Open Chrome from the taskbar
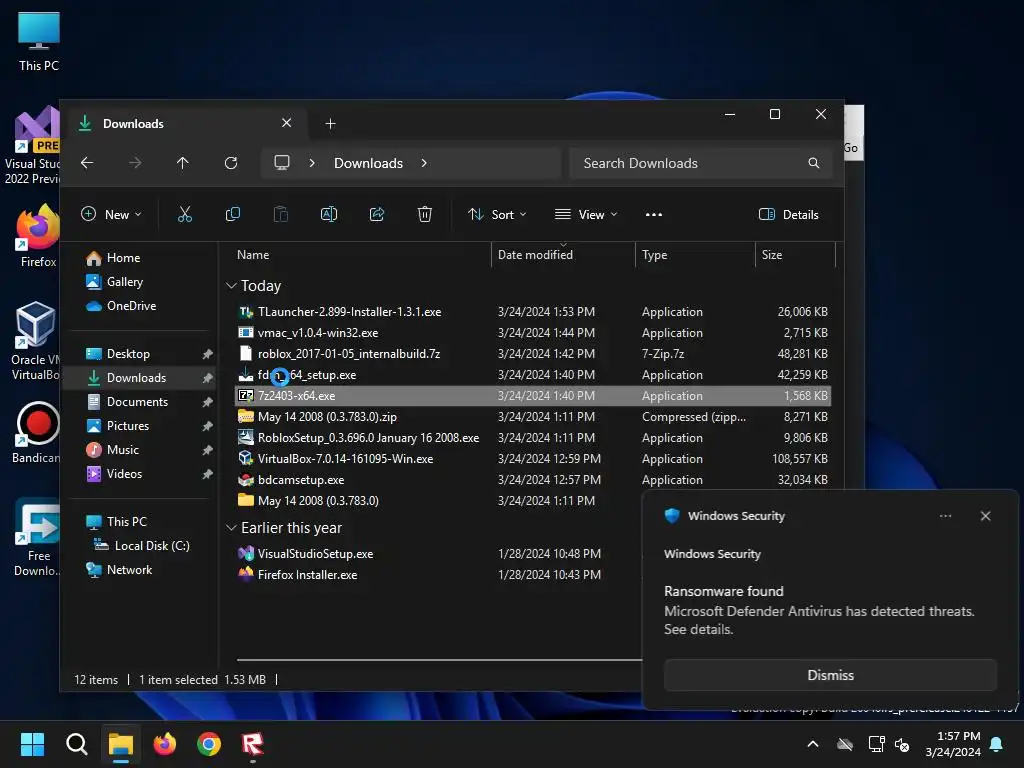This screenshot has height=768, width=1024. tap(209, 744)
